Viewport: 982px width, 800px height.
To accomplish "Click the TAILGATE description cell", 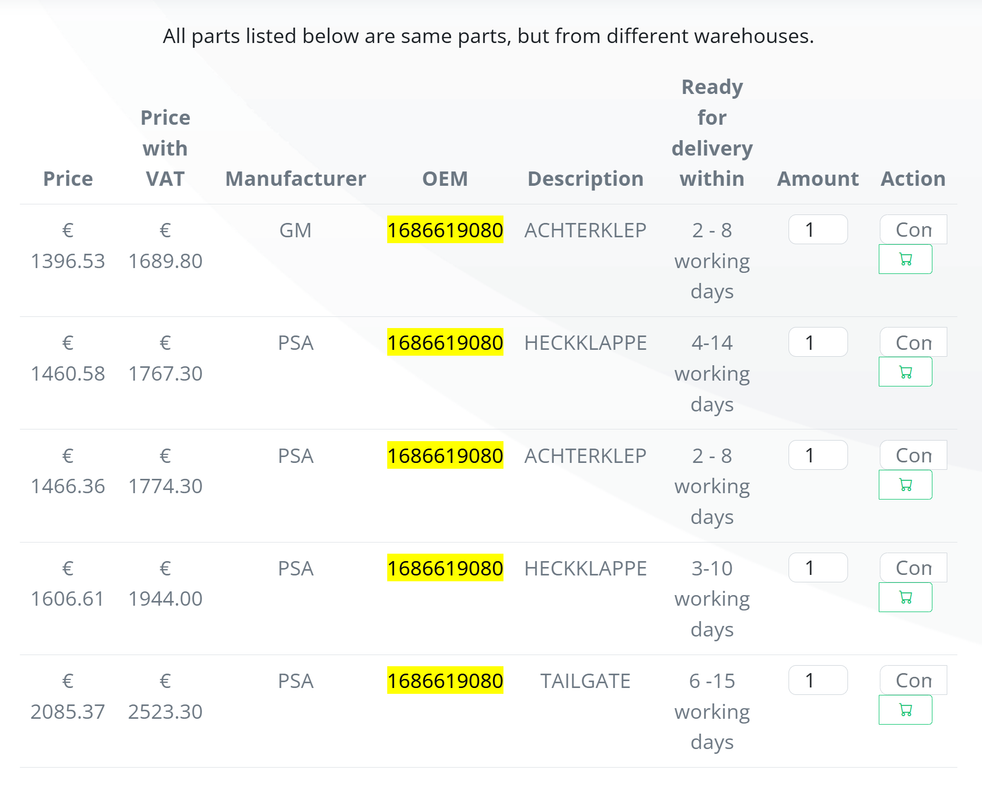I will click(x=586, y=681).
